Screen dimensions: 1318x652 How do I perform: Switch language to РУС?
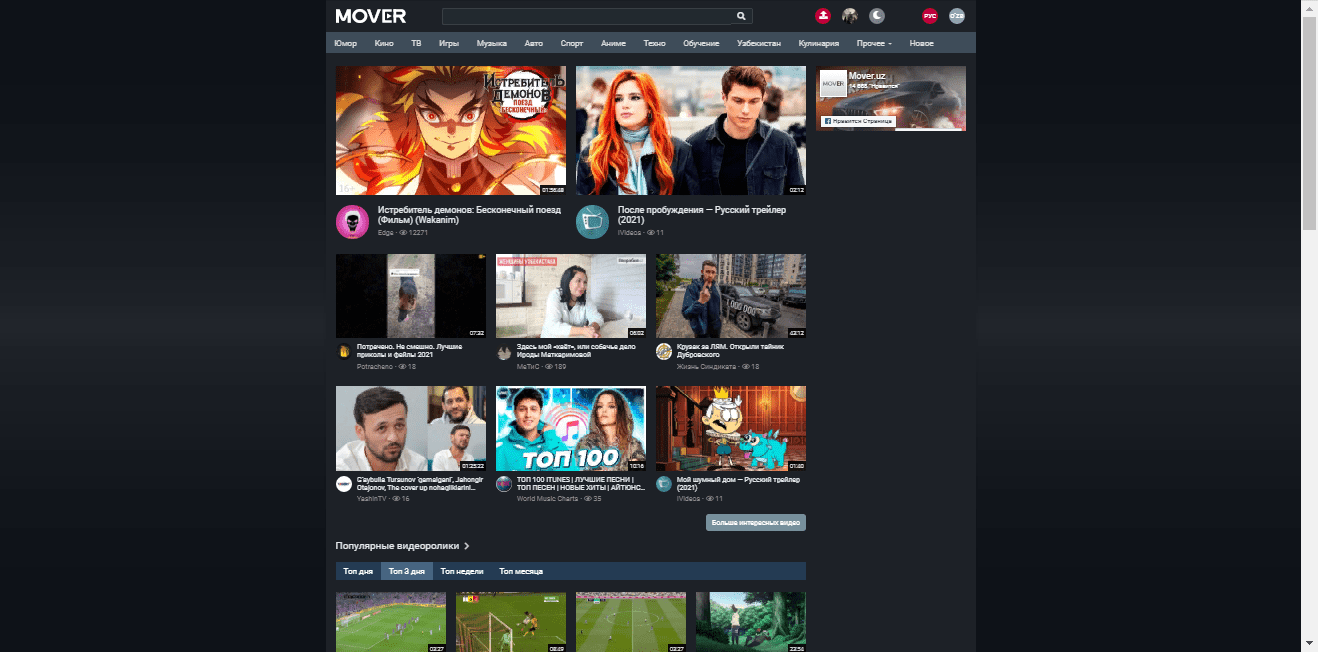[930, 16]
